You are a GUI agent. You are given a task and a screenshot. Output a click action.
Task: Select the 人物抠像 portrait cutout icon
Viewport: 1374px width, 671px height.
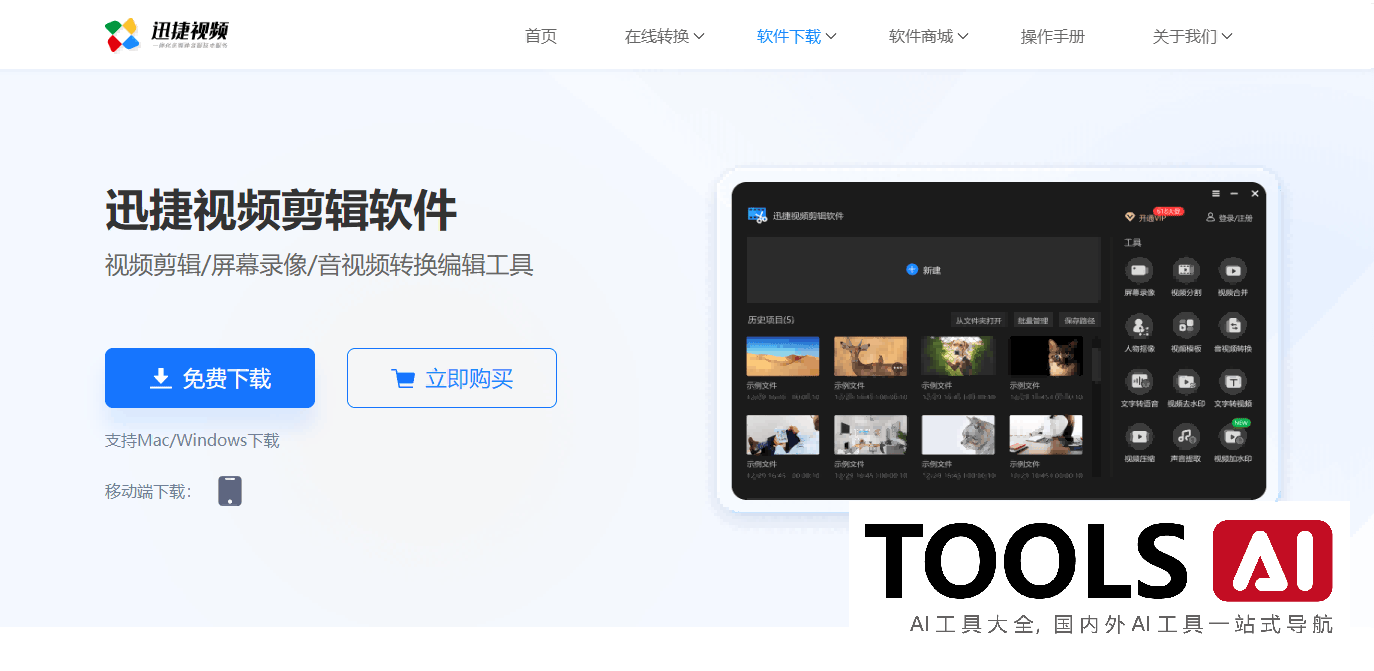(1139, 326)
